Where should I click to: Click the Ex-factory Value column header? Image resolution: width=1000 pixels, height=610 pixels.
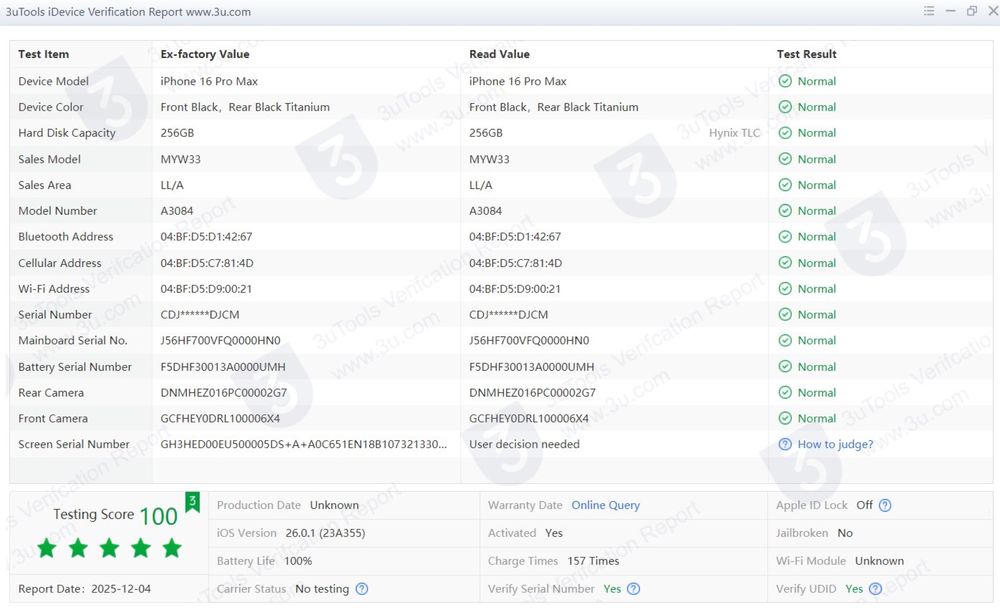pyautogui.click(x=205, y=54)
